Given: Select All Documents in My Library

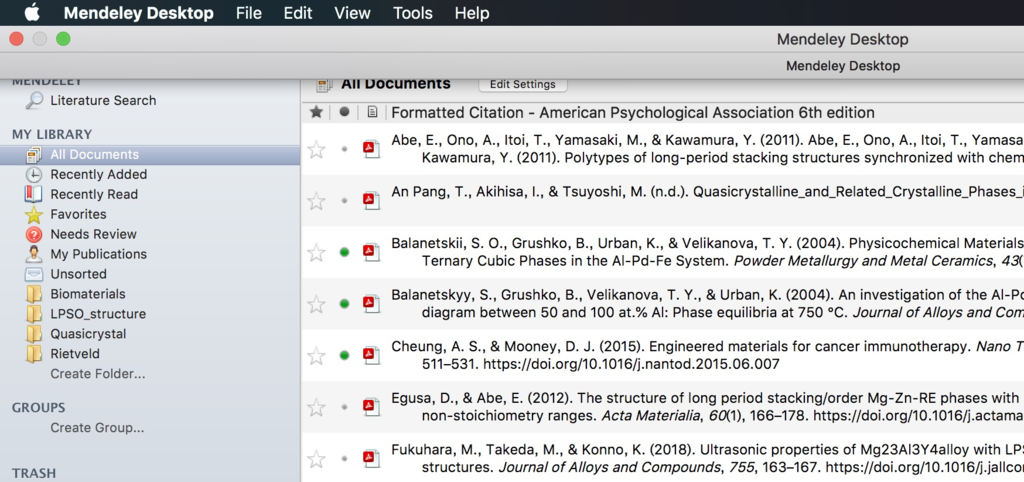Looking at the screenshot, I should [150, 155].
